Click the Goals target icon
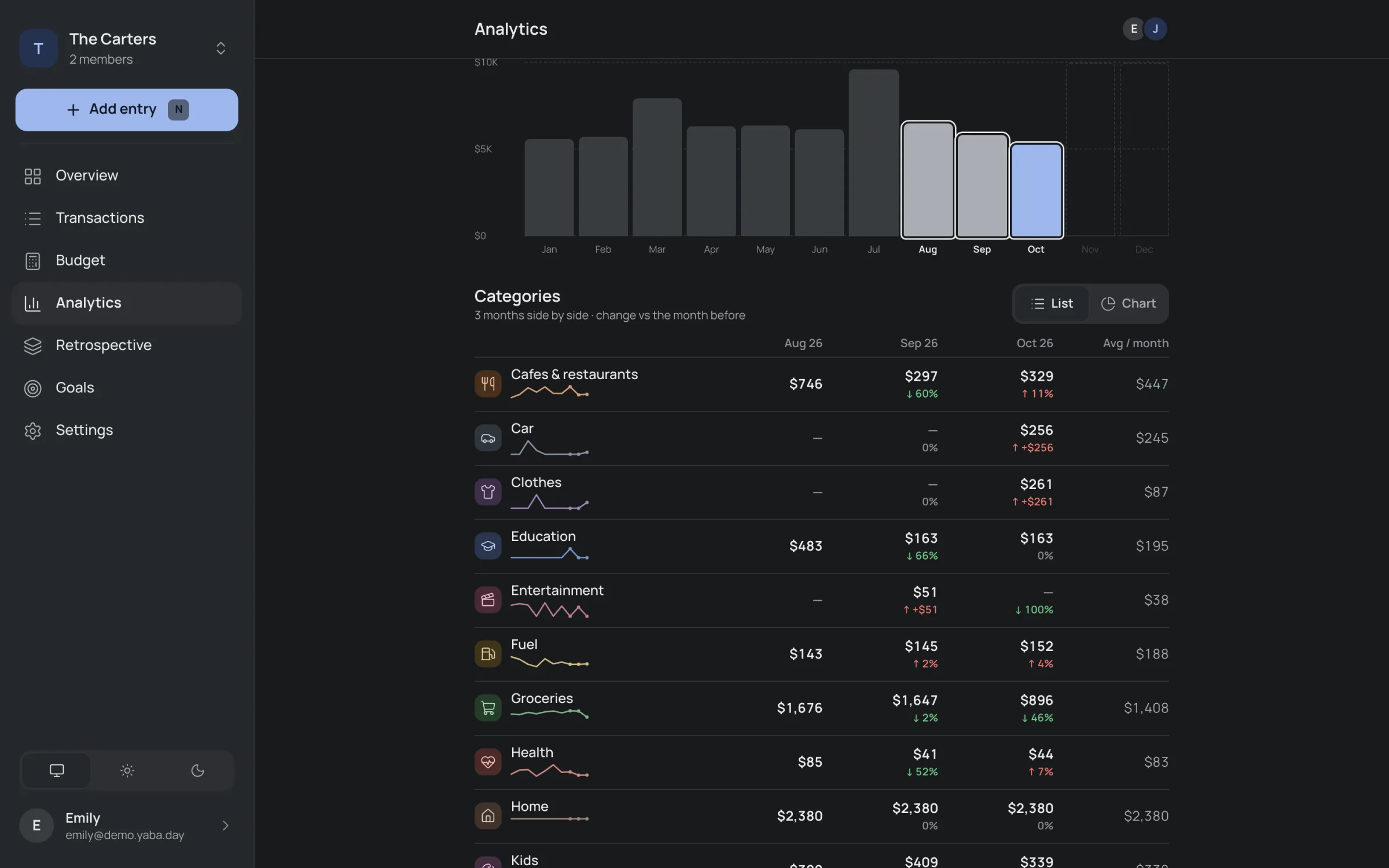Image resolution: width=1389 pixels, height=868 pixels. tap(32, 388)
